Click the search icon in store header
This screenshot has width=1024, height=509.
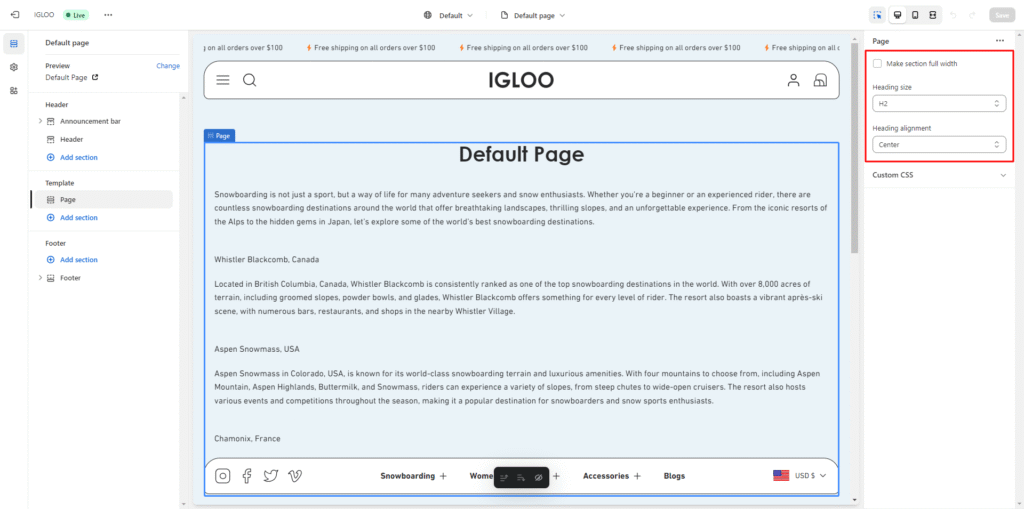point(249,80)
